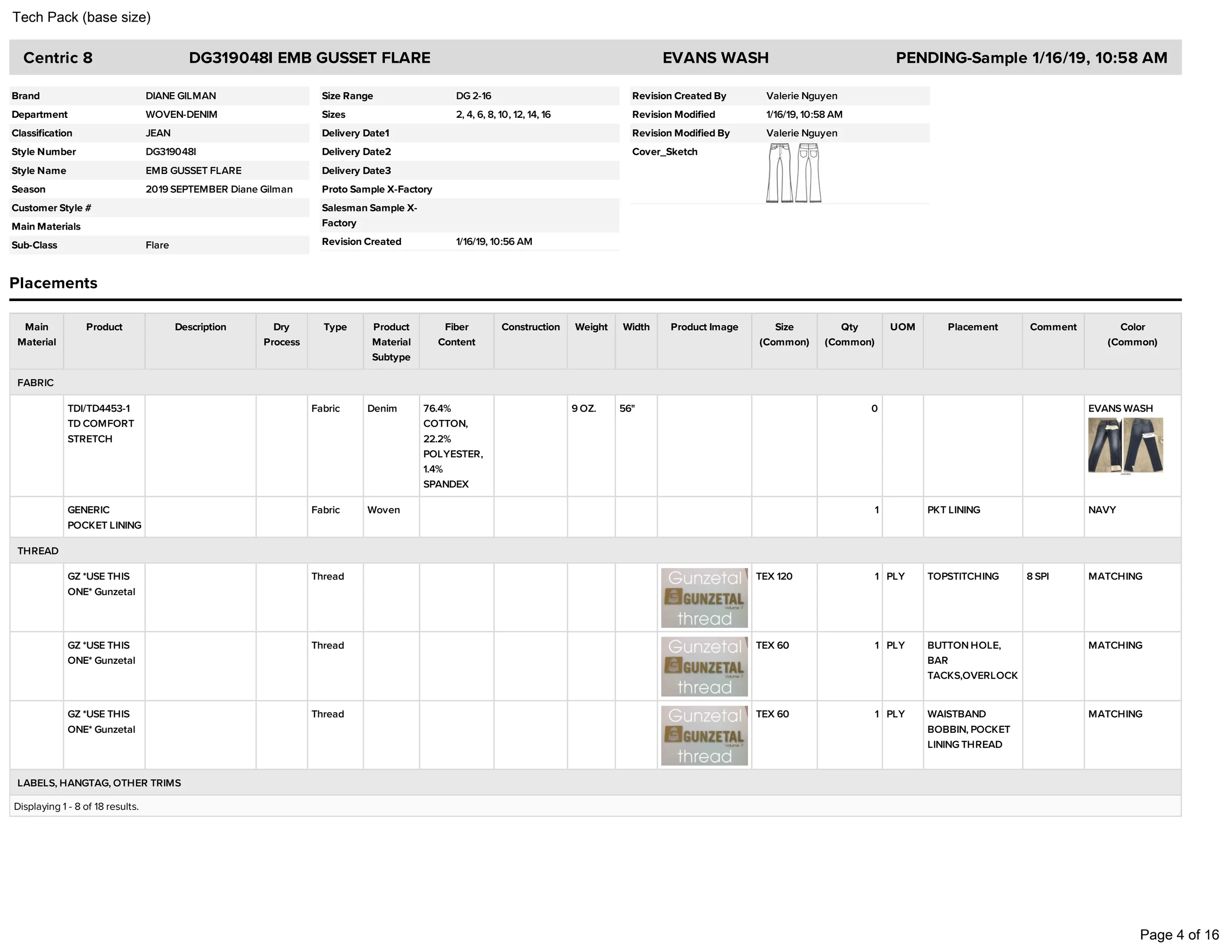Image resolution: width=1232 pixels, height=952 pixels.
Task: Open the EVANS WASH jeans photo thumbnail
Action: click(x=1126, y=445)
